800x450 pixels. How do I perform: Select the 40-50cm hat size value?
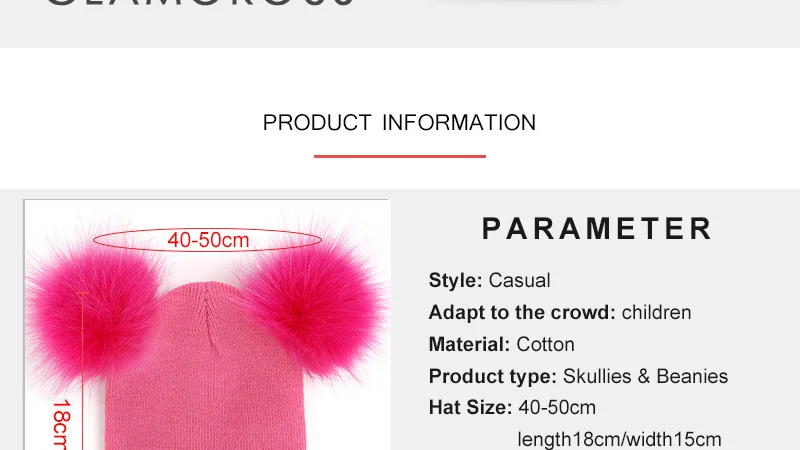coord(557,408)
